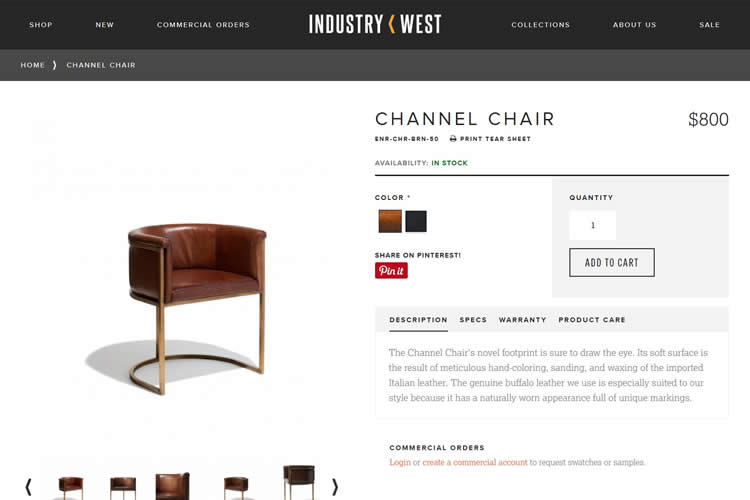Open the Sale page
The height and width of the screenshot is (500, 750).
709,25
